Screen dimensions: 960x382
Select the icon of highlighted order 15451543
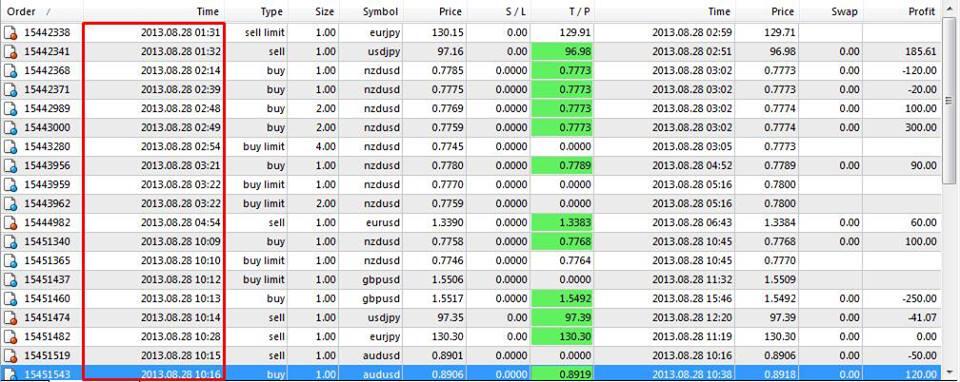(x=10, y=373)
